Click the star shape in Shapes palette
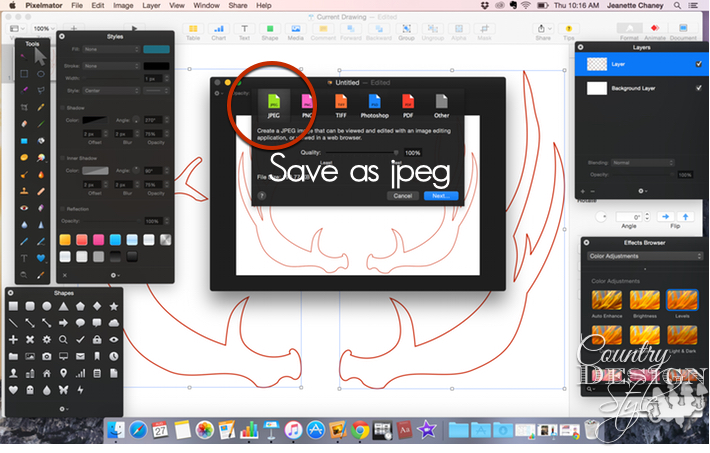Image resolution: width=710 pixels, height=453 pixels. 113,306
